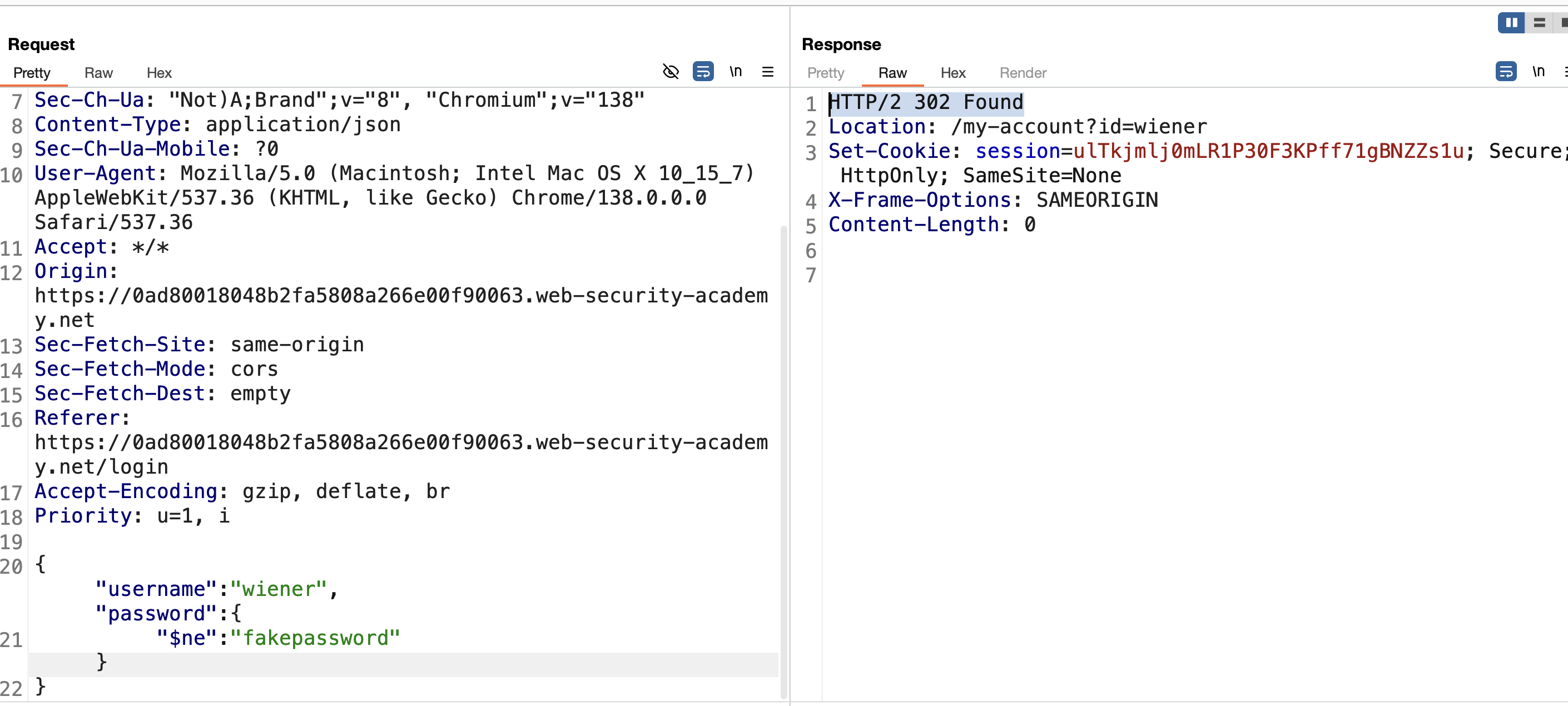The width and height of the screenshot is (1568, 706).
Task: Click the "$ne" operator key
Action: (187, 638)
